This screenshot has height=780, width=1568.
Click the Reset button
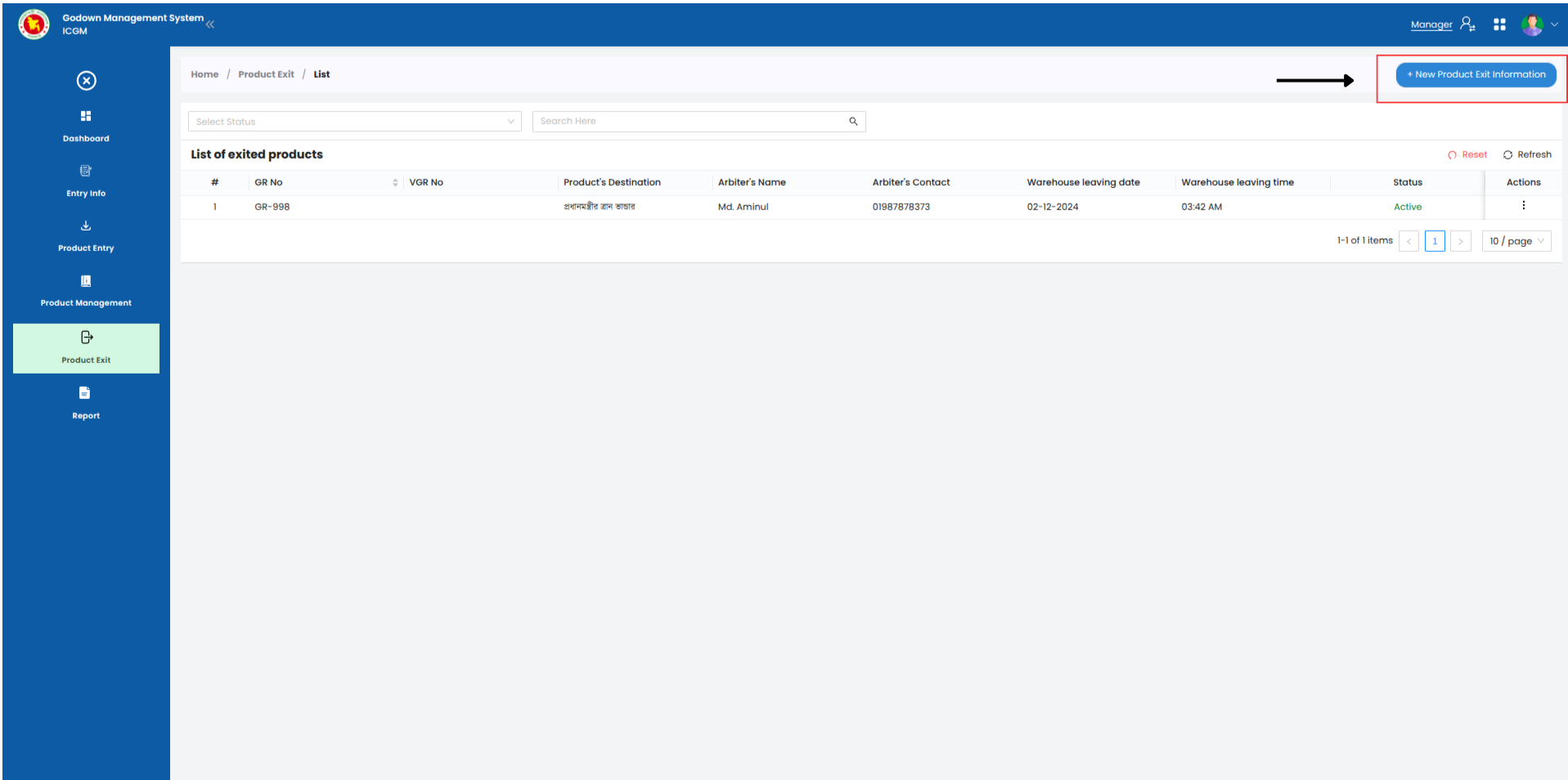pos(1467,155)
